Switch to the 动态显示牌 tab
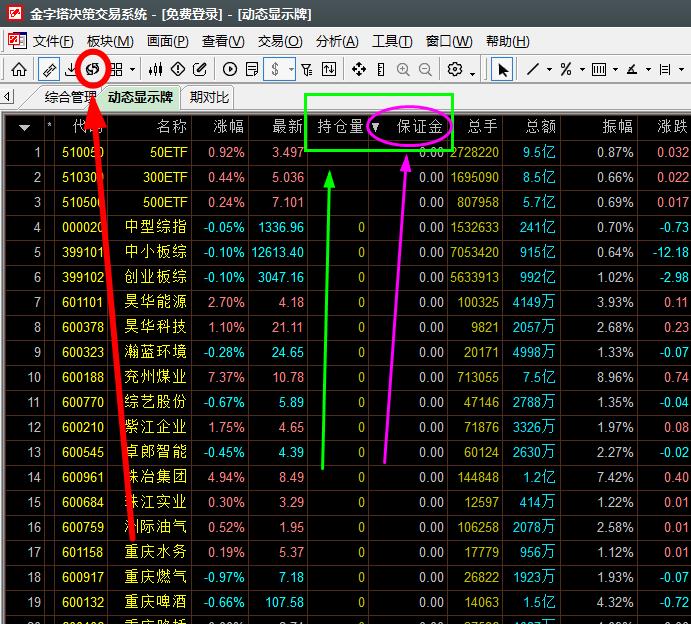This screenshot has width=691, height=624. (x=140, y=97)
